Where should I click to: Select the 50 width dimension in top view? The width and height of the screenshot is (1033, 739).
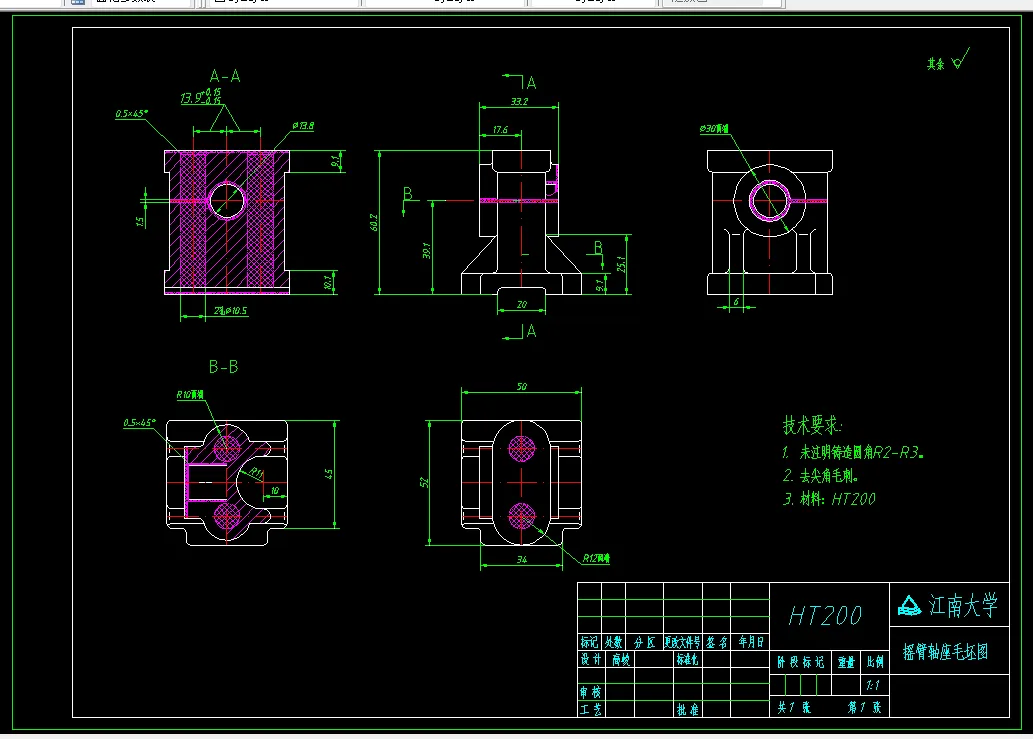tap(522, 387)
